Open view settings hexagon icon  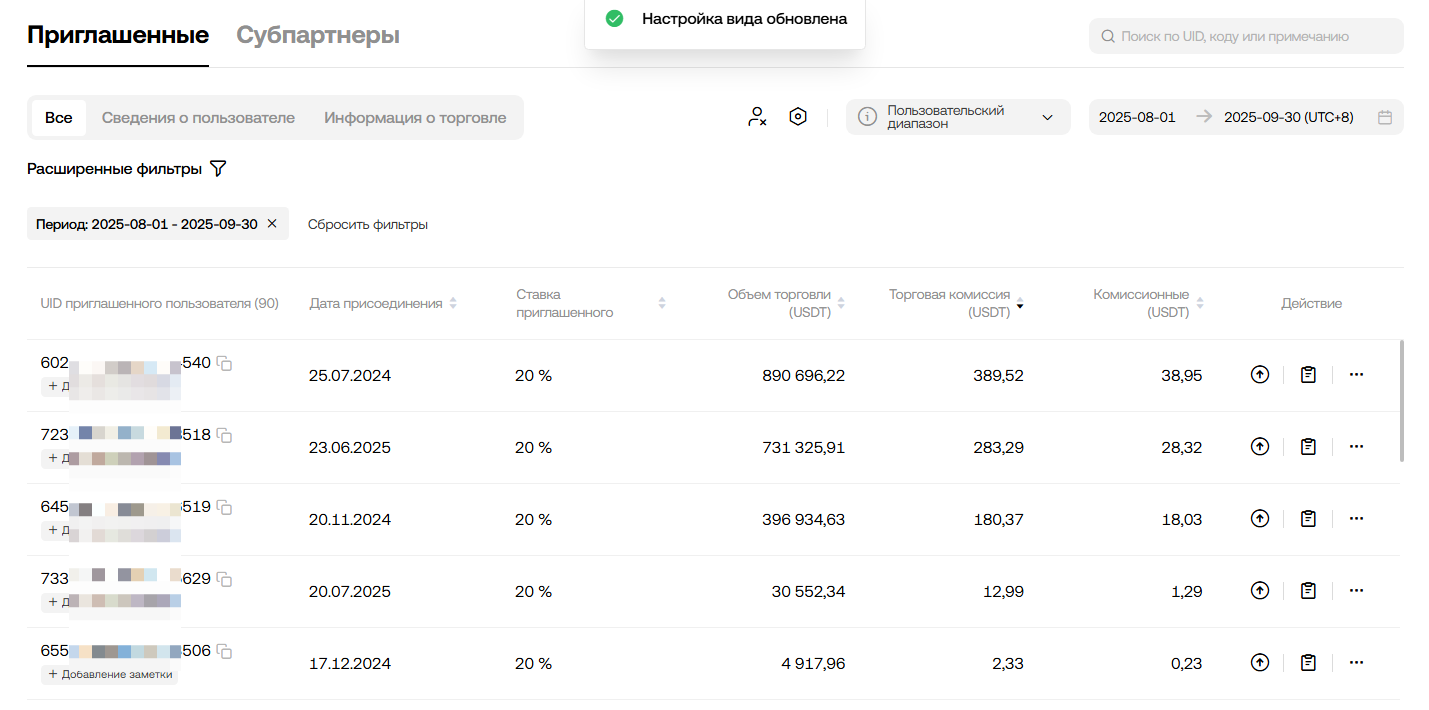(797, 117)
